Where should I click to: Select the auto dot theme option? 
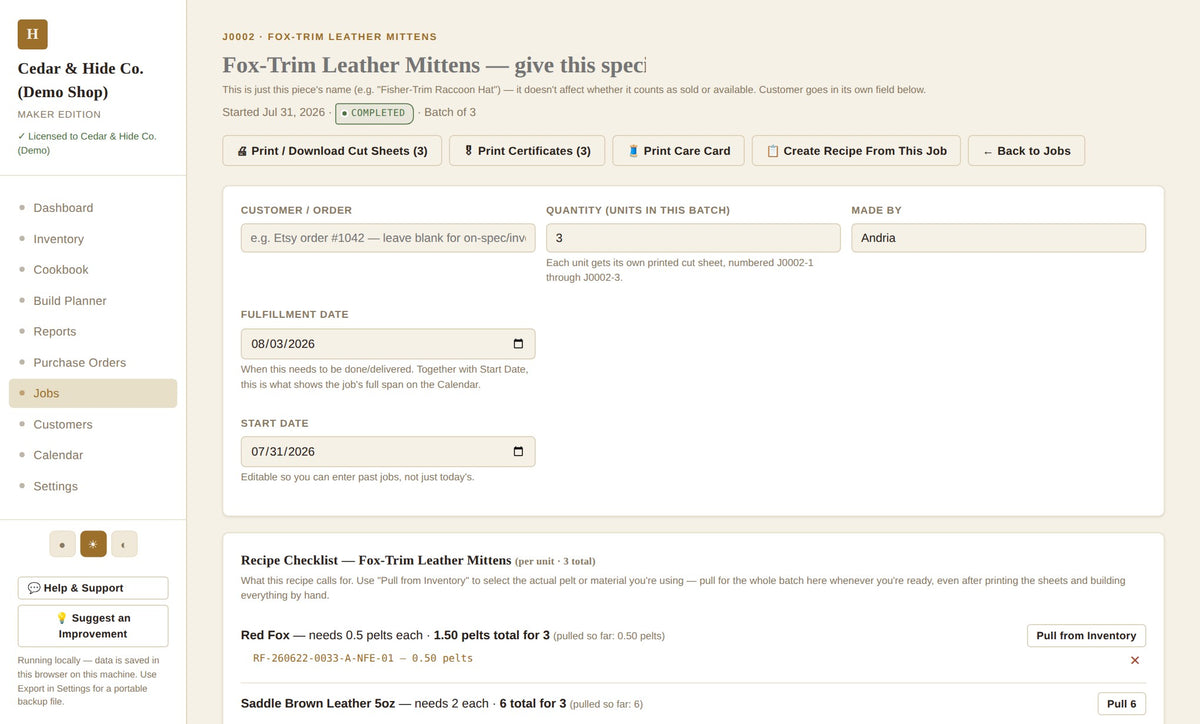point(62,544)
